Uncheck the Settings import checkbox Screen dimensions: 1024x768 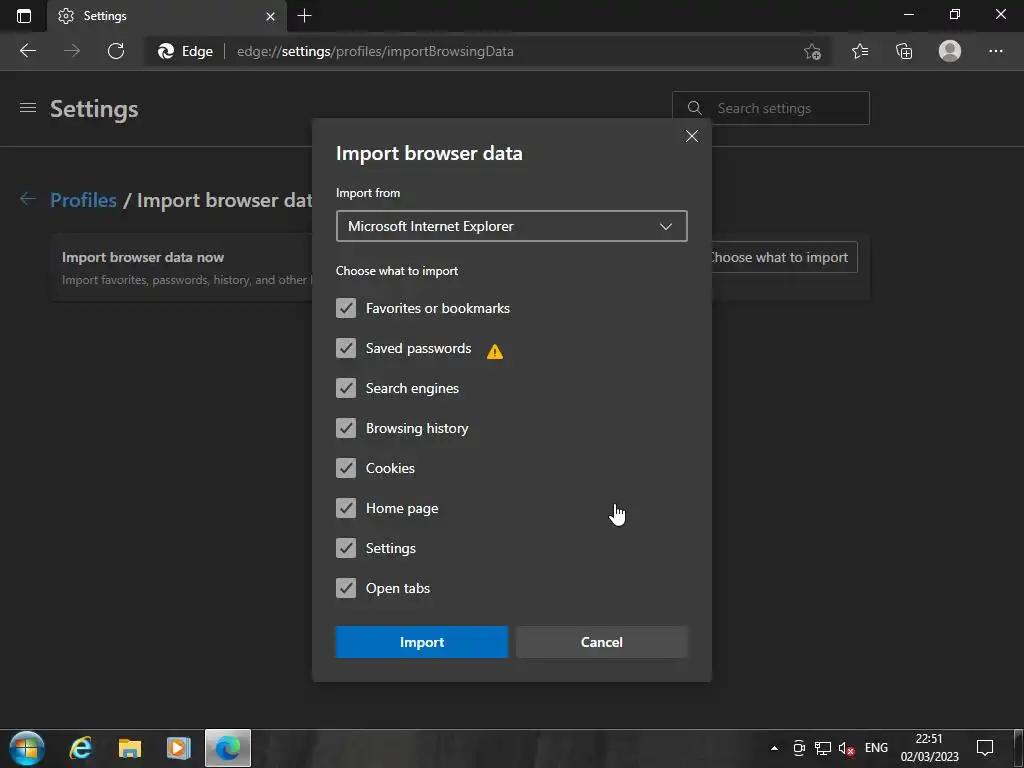(x=346, y=548)
